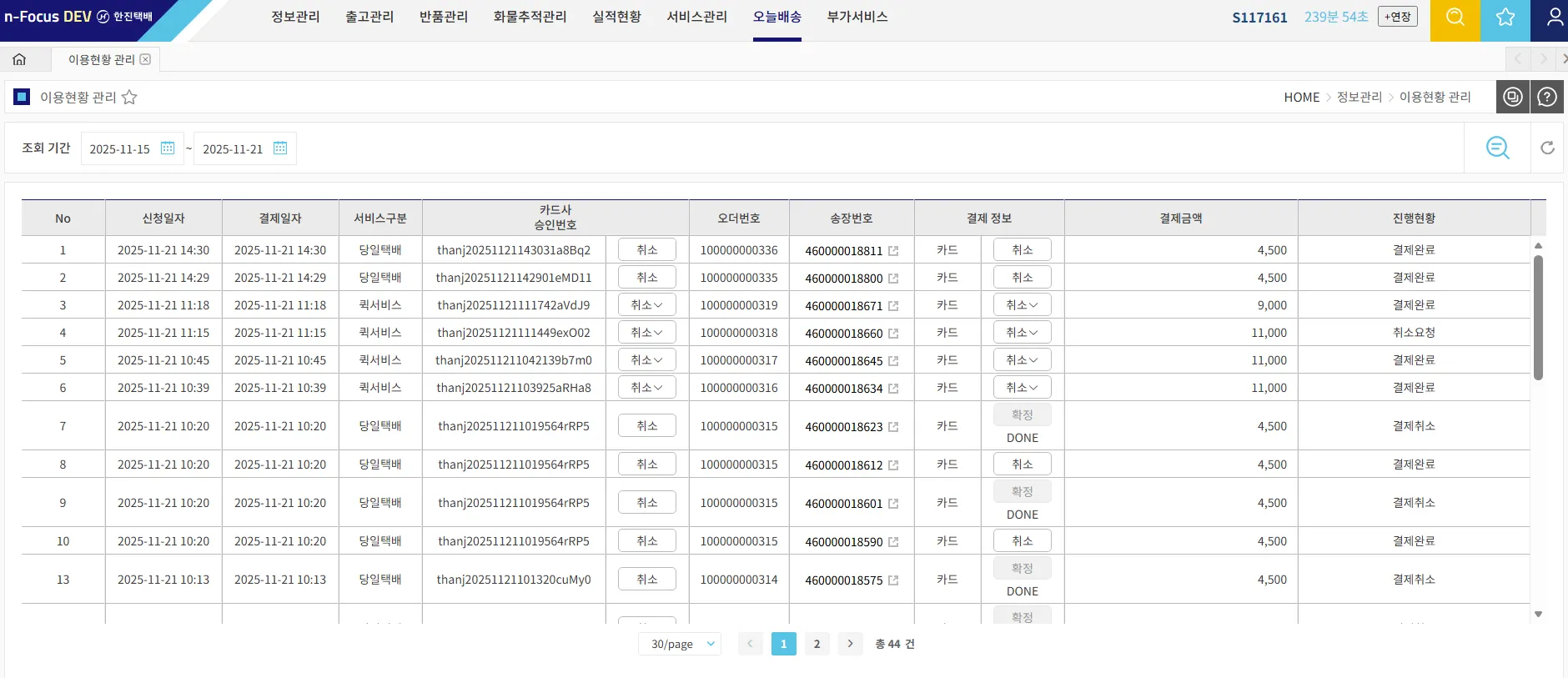Go to page 2 of results
This screenshot has height=678, width=1568.
click(x=817, y=644)
